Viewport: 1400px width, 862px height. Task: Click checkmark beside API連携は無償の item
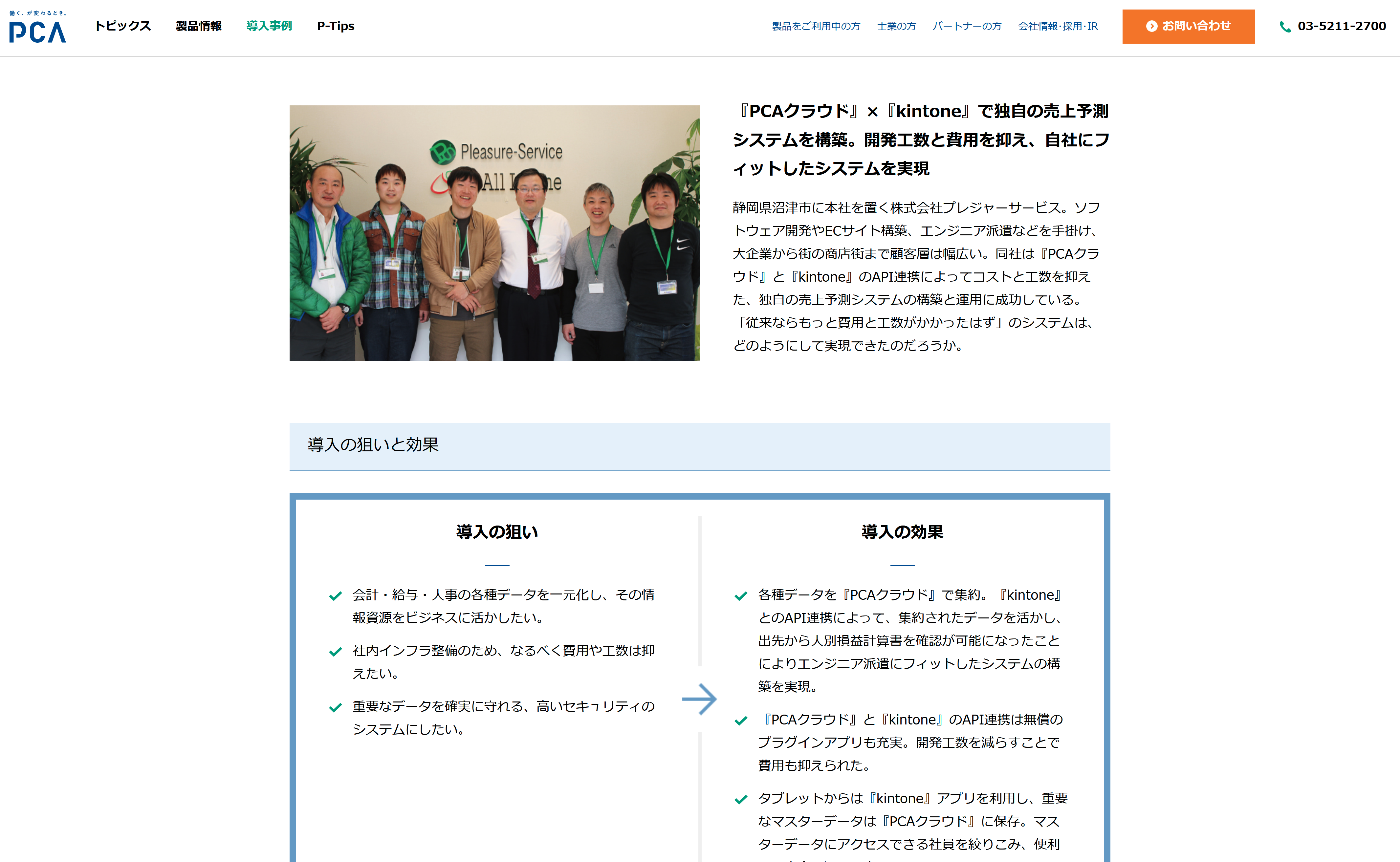click(x=741, y=721)
